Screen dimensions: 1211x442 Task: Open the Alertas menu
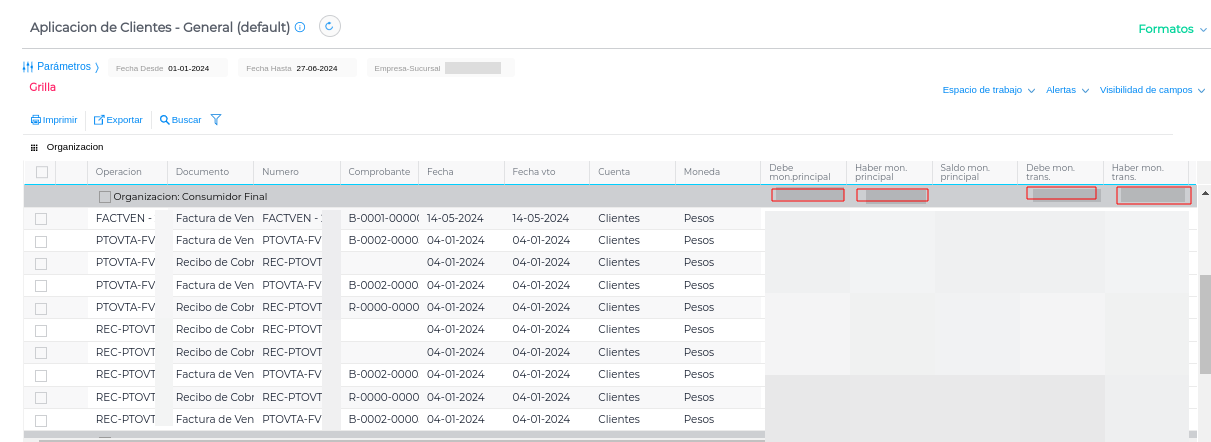(1066, 90)
